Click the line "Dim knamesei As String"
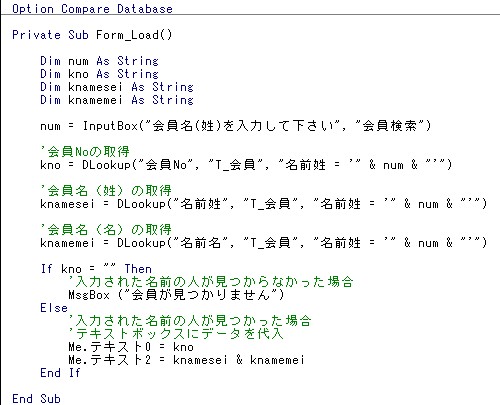Screen dimensions: 500x405 click(x=117, y=87)
